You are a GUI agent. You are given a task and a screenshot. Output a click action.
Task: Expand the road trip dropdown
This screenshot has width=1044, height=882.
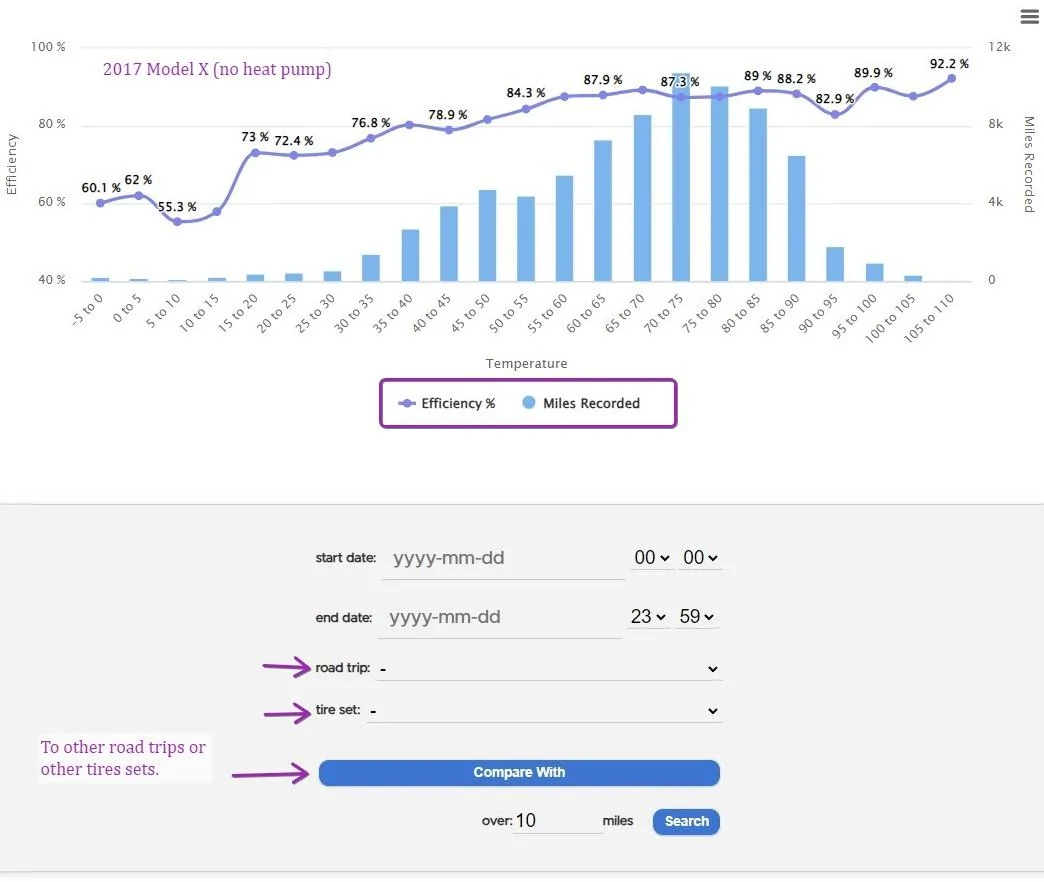[549, 669]
